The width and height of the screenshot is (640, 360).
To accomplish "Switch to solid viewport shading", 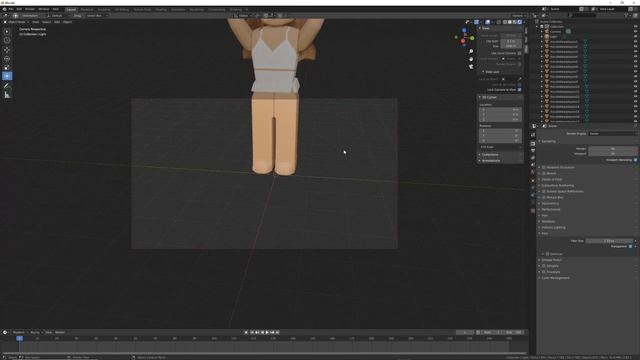I will (x=510, y=22).
